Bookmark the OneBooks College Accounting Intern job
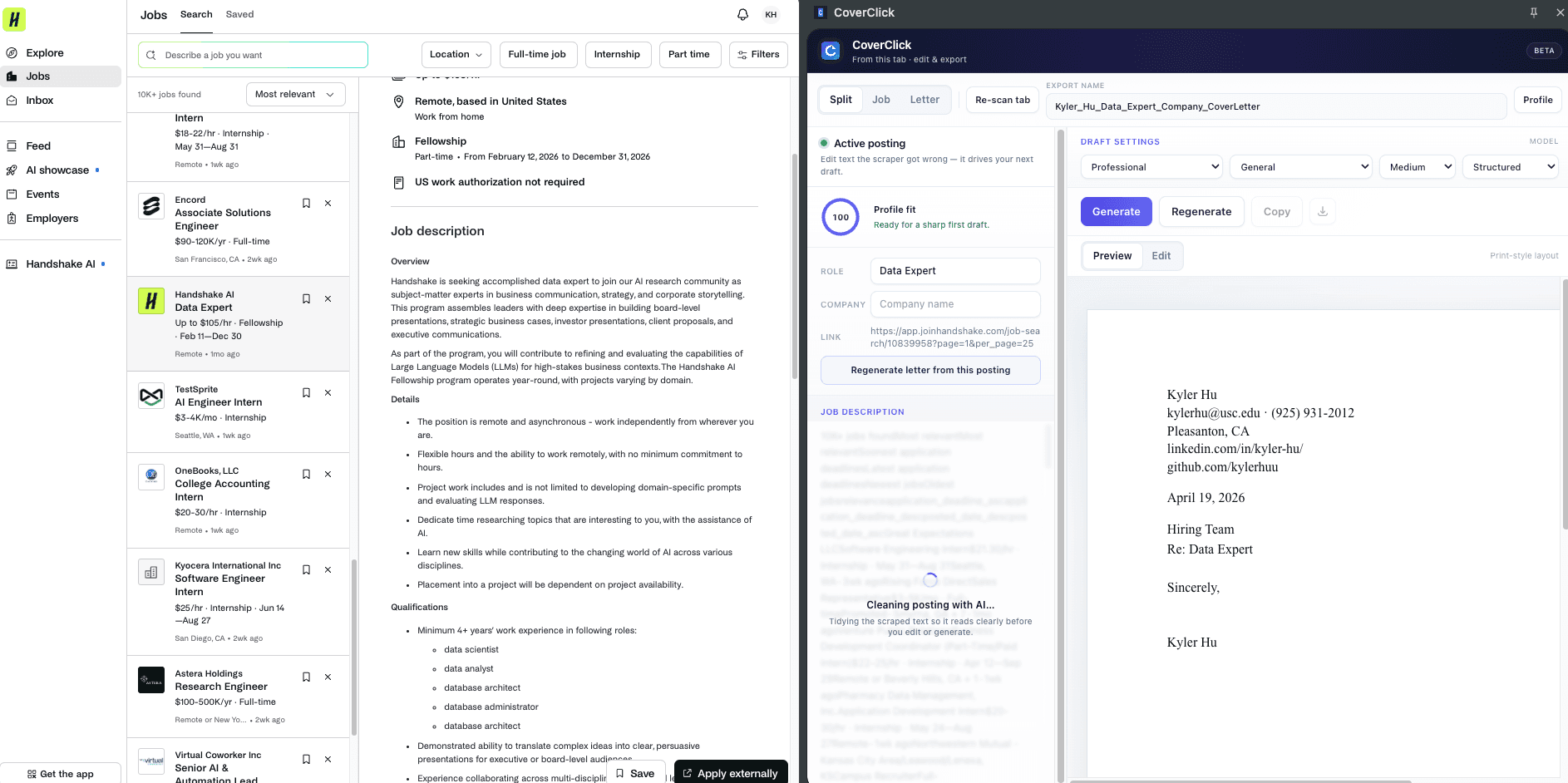 click(x=306, y=474)
